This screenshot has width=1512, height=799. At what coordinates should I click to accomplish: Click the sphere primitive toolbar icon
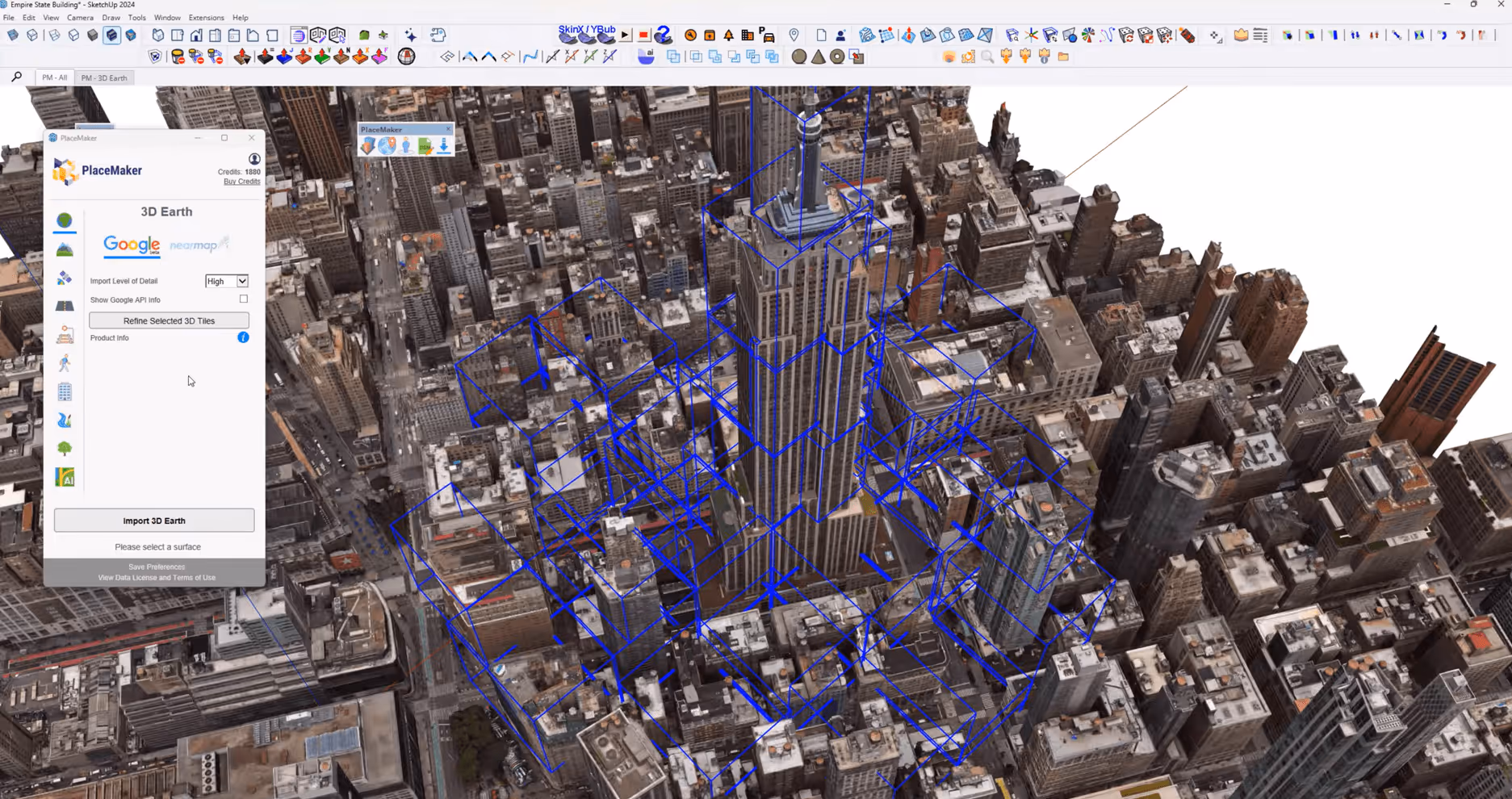click(799, 56)
